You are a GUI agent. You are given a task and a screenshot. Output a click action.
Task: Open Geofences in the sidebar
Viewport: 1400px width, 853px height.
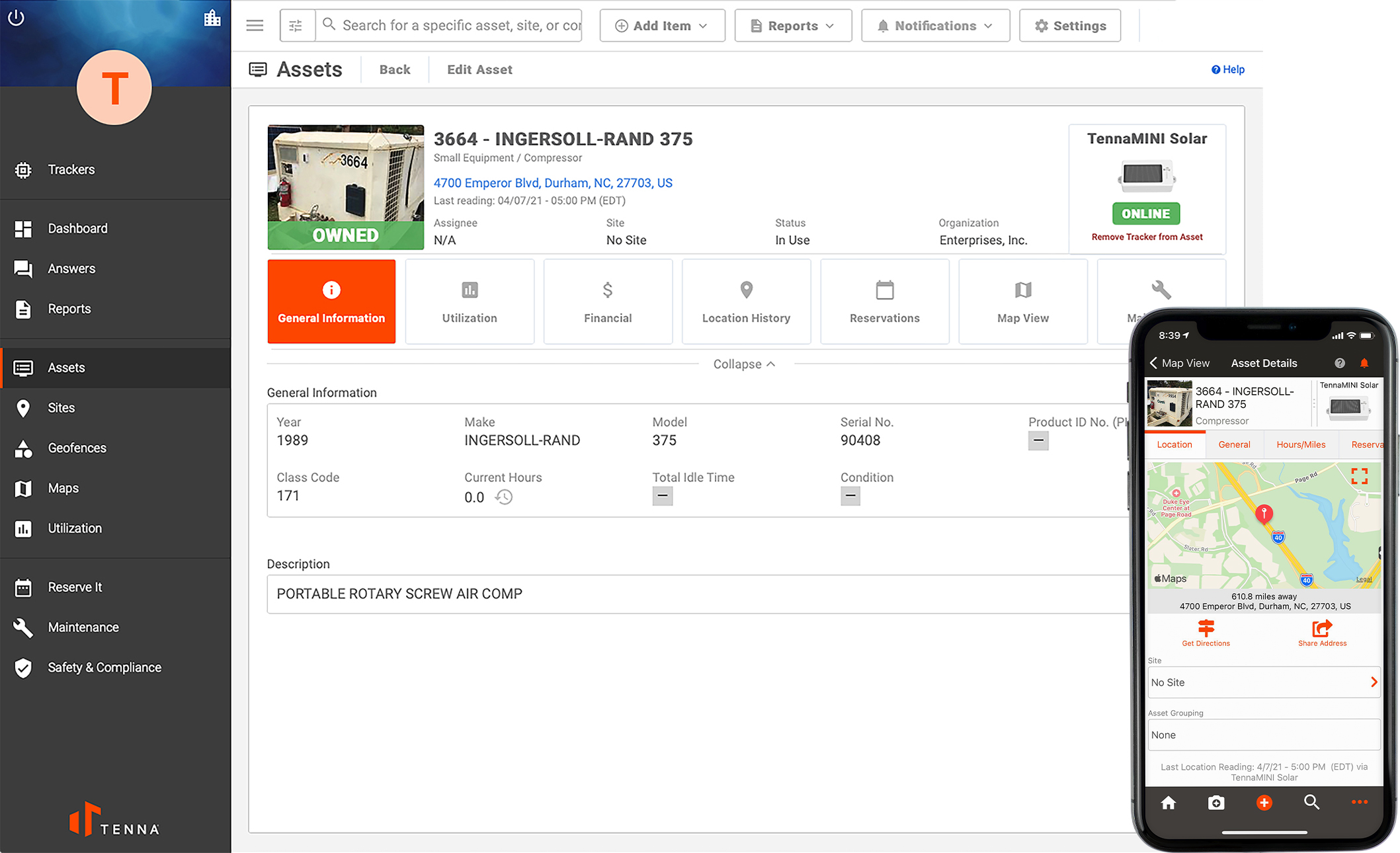(116, 448)
